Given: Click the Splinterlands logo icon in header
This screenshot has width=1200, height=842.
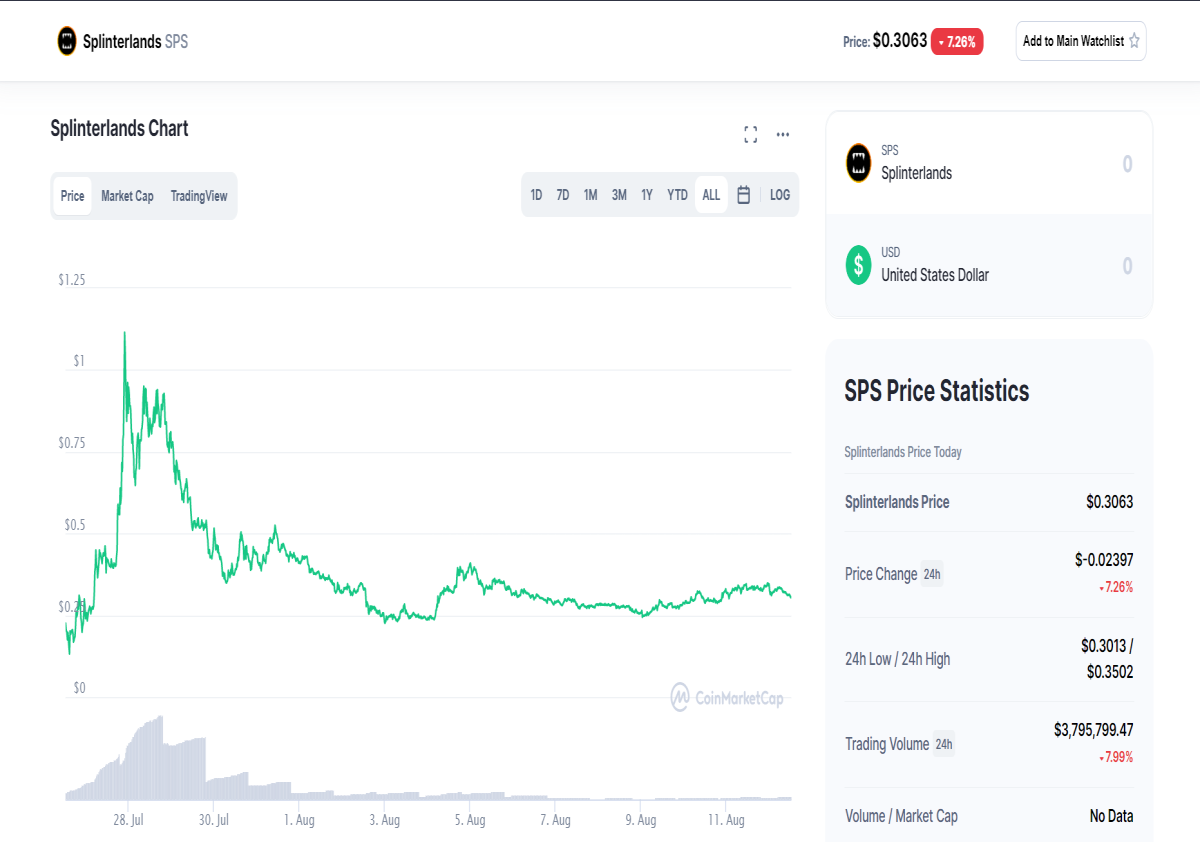Looking at the screenshot, I should [x=67, y=41].
